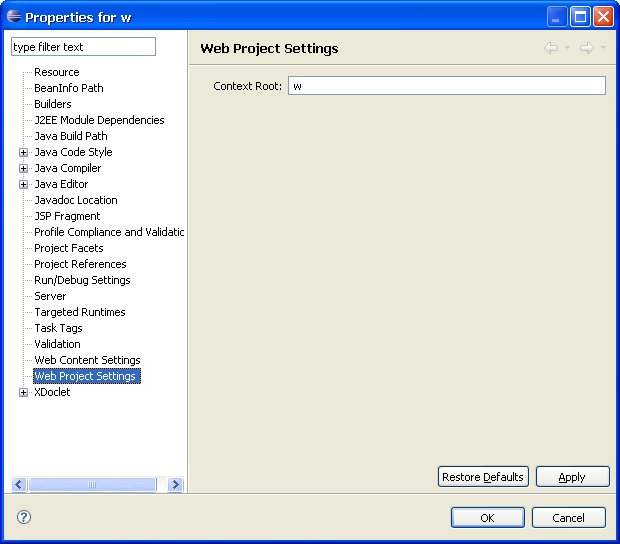Go back with the left navigation arrow
Viewport: 620px width, 544px height.
551,48
